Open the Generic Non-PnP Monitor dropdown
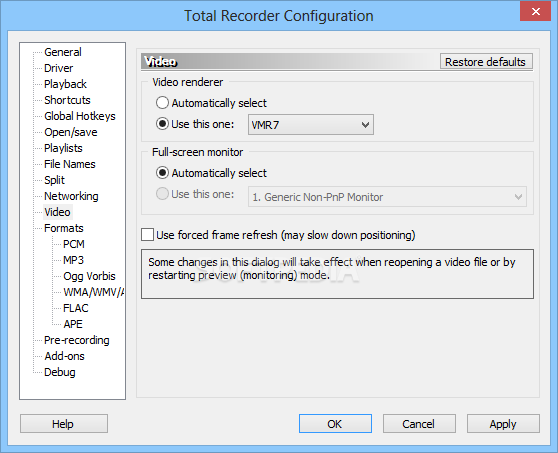The width and height of the screenshot is (558, 453). (x=387, y=196)
